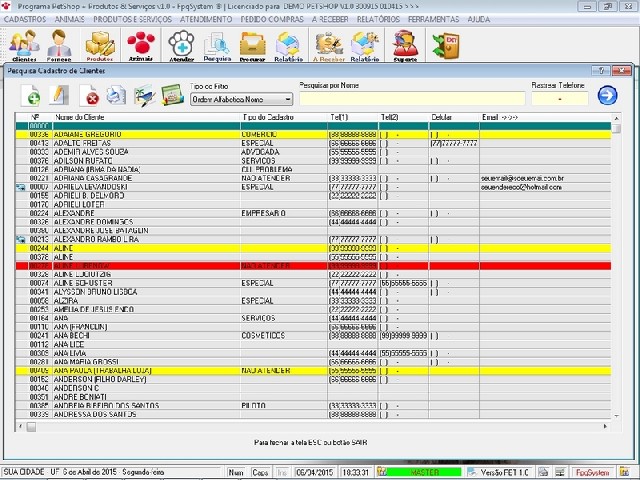
Task: Click the landscape picture icon in search toolbar
Action: pyautogui.click(x=144, y=96)
